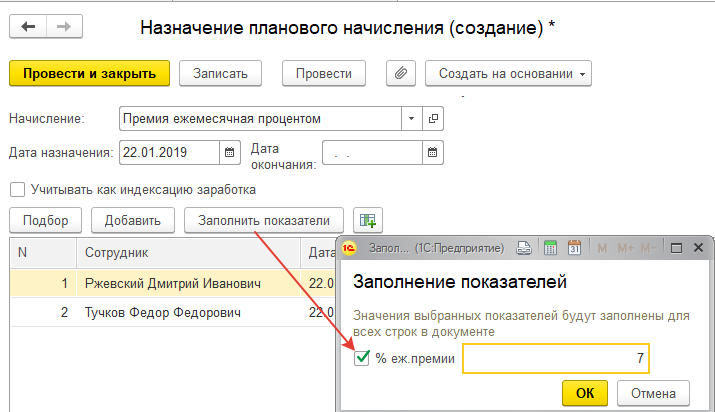Open calendar for Дата окончания
This screenshot has height=412, width=715.
[x=433, y=152]
